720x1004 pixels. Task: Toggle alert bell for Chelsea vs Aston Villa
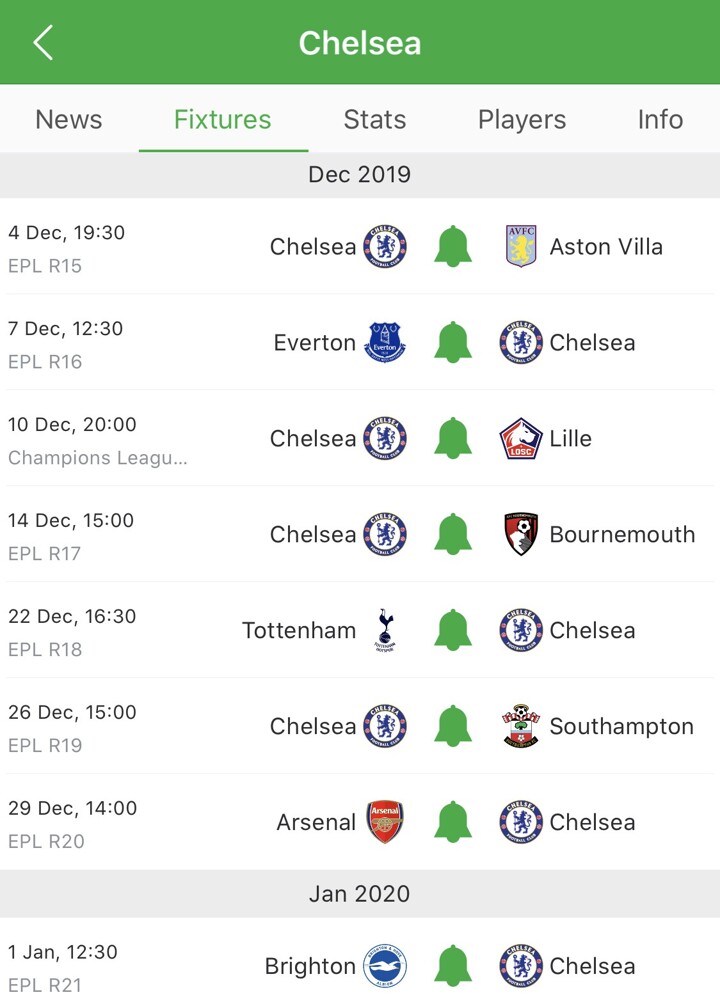click(x=453, y=246)
